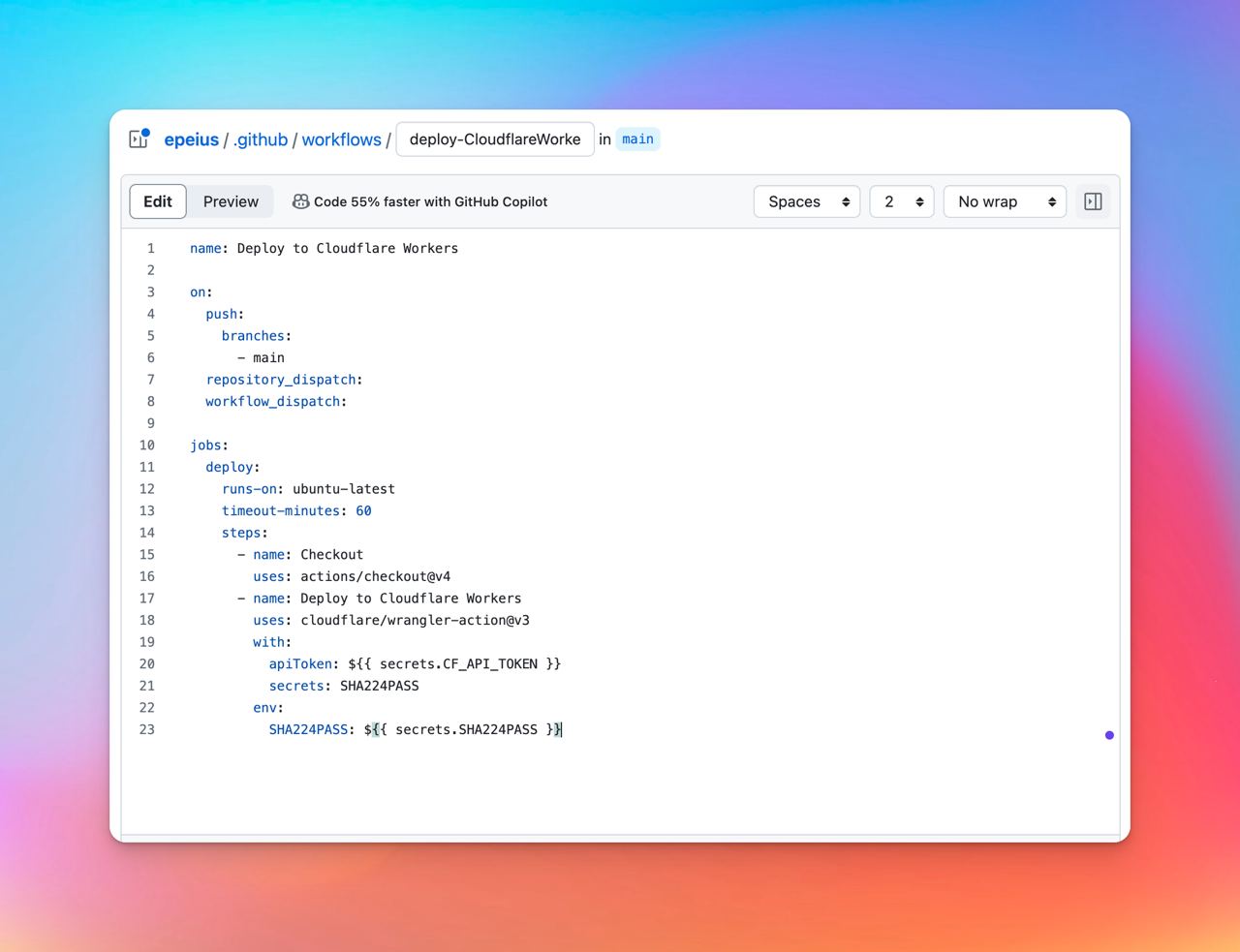The image size is (1240, 952).
Task: Click 'branches:' on line 5
Action: point(257,336)
